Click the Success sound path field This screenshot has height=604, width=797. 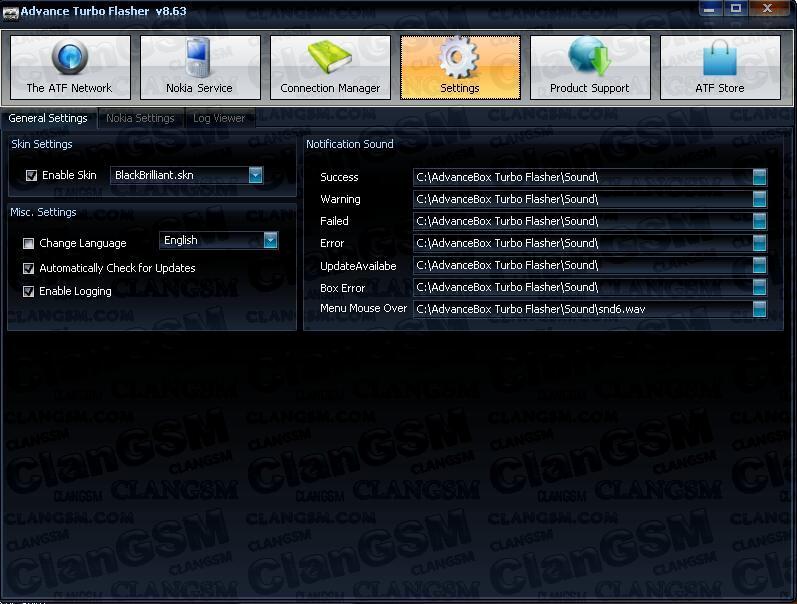click(583, 177)
